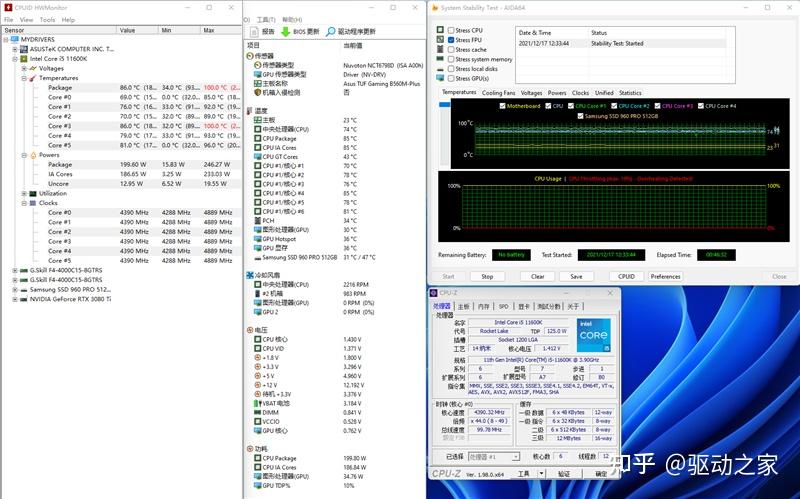Switch to the SPD tab in CPU-Z

click(504, 306)
